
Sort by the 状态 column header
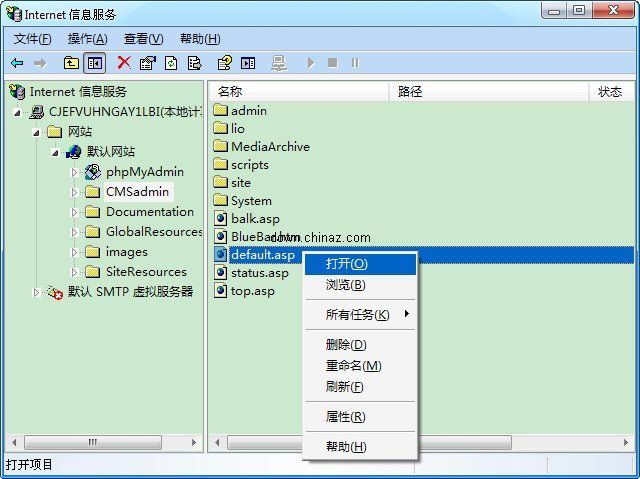611,91
